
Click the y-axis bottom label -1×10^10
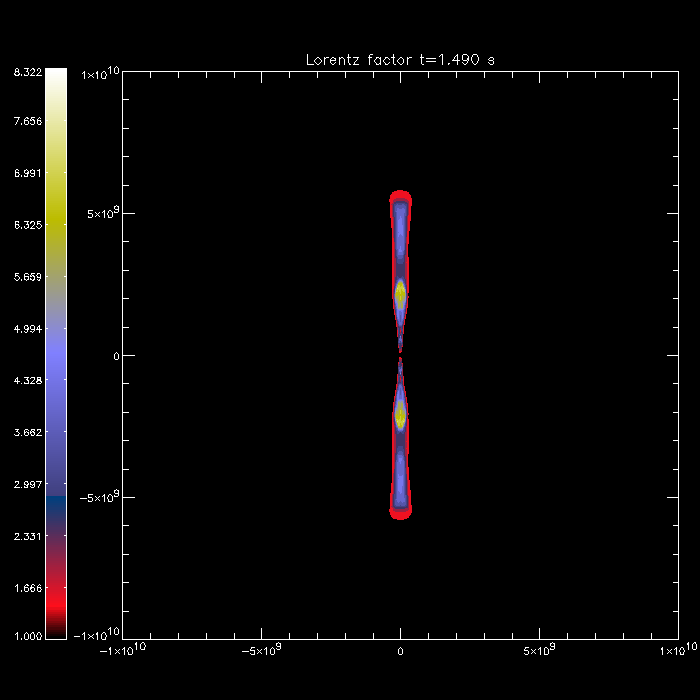tap(97, 634)
